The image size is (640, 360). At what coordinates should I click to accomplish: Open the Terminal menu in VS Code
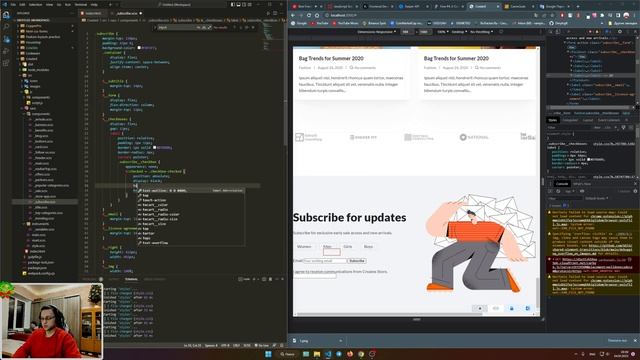coord(81,4)
